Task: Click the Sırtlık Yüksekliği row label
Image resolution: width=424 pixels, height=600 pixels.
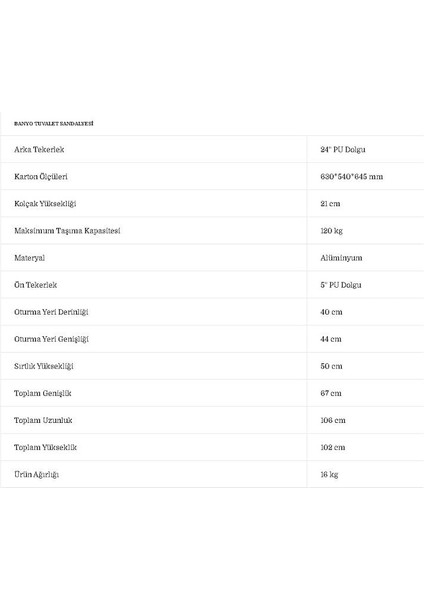Action: [x=44, y=366]
